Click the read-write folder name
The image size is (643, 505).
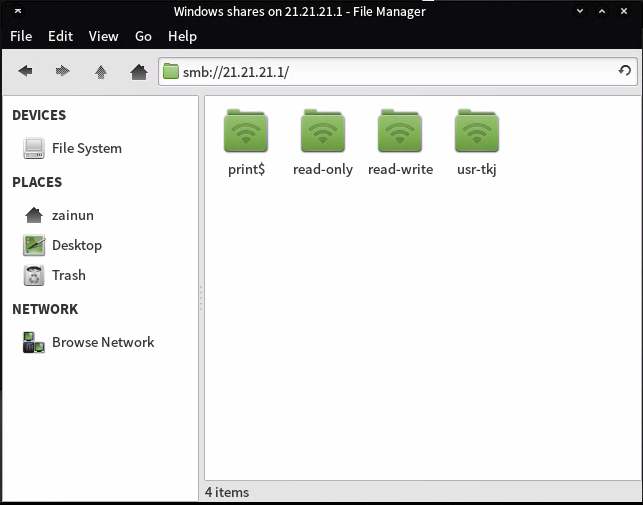click(400, 169)
